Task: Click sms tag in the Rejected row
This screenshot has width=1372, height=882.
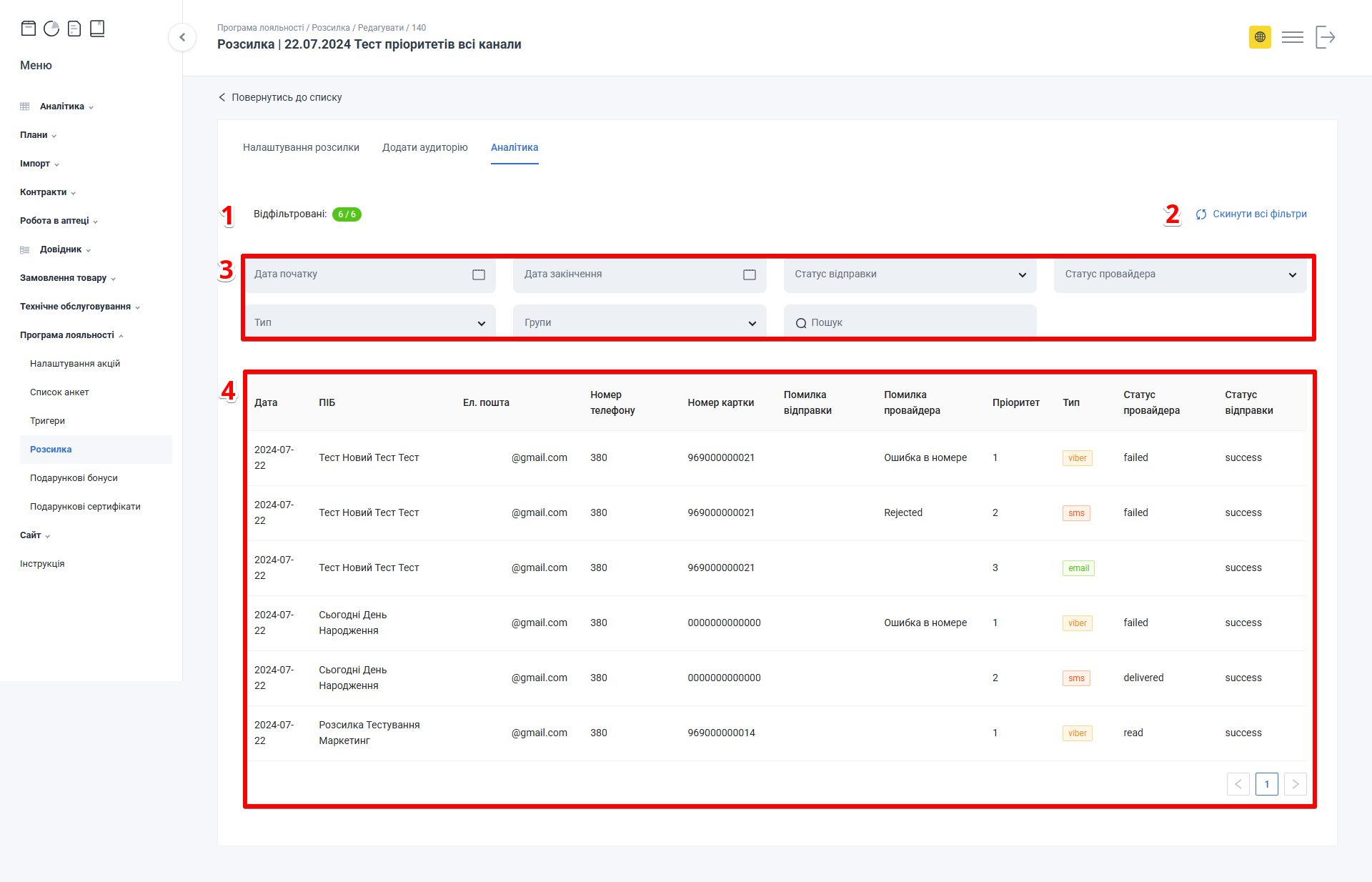Action: [x=1076, y=513]
